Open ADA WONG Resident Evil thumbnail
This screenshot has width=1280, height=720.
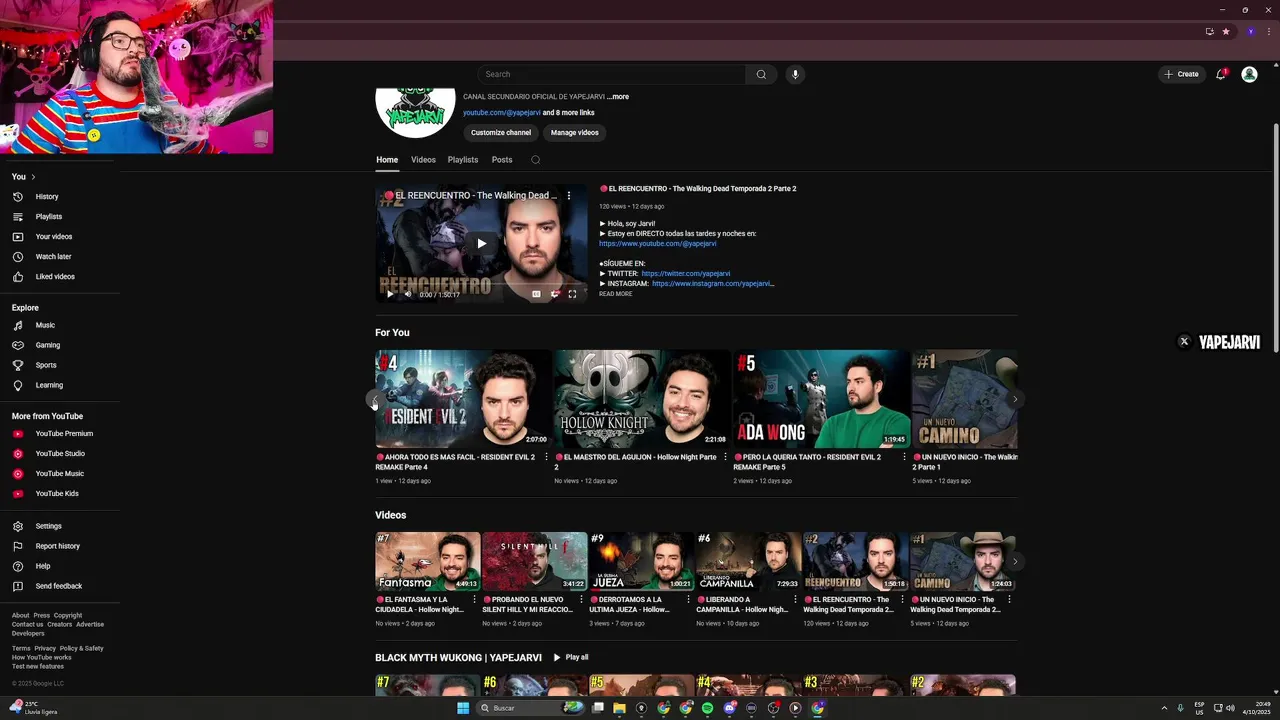coord(821,399)
